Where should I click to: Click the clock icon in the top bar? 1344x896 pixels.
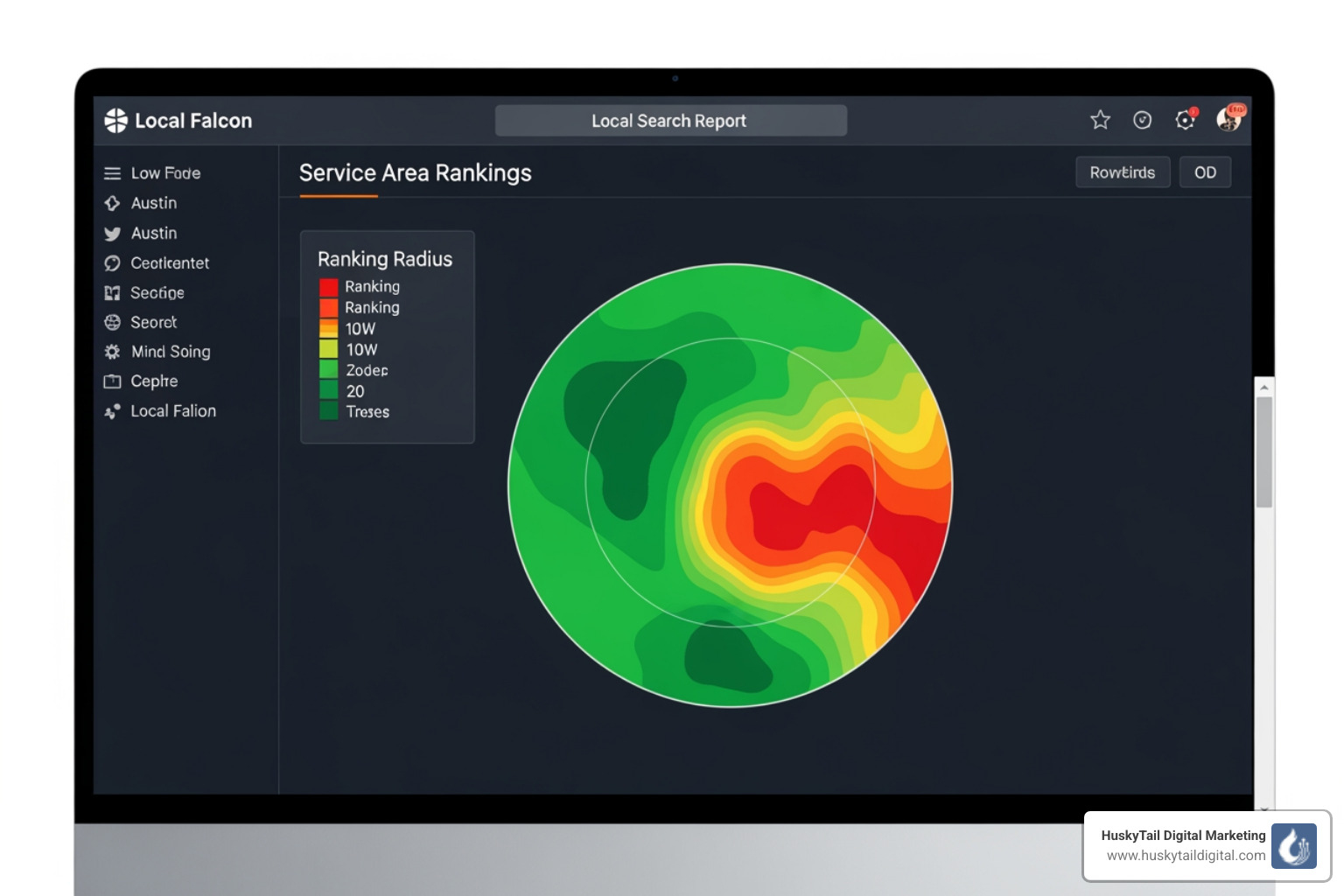tap(1143, 120)
